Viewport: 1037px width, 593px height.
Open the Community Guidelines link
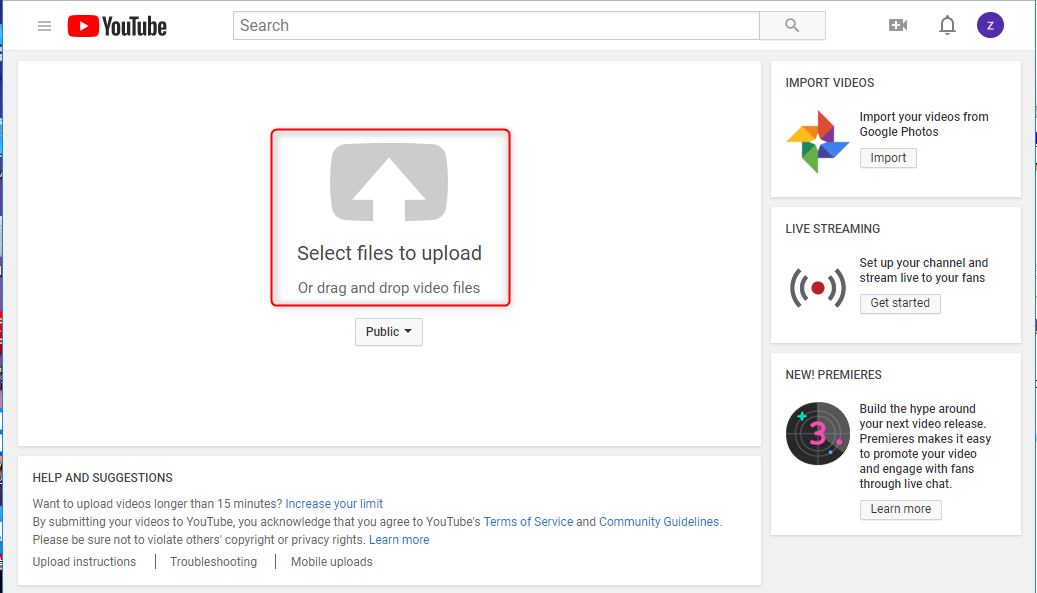pos(659,522)
